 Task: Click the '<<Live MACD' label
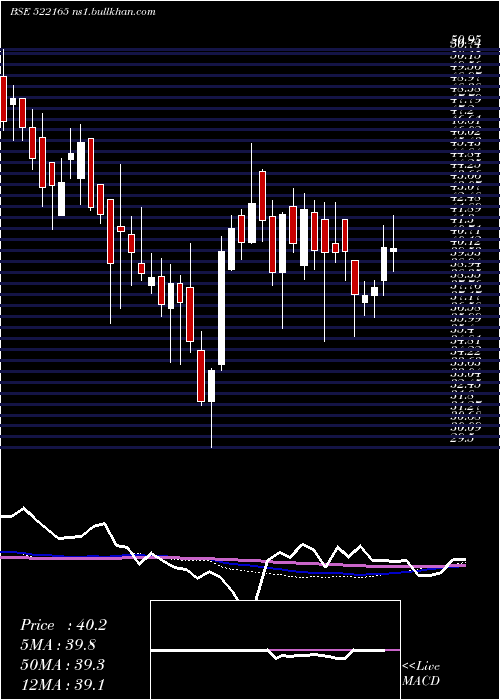pyautogui.click(x=421, y=674)
